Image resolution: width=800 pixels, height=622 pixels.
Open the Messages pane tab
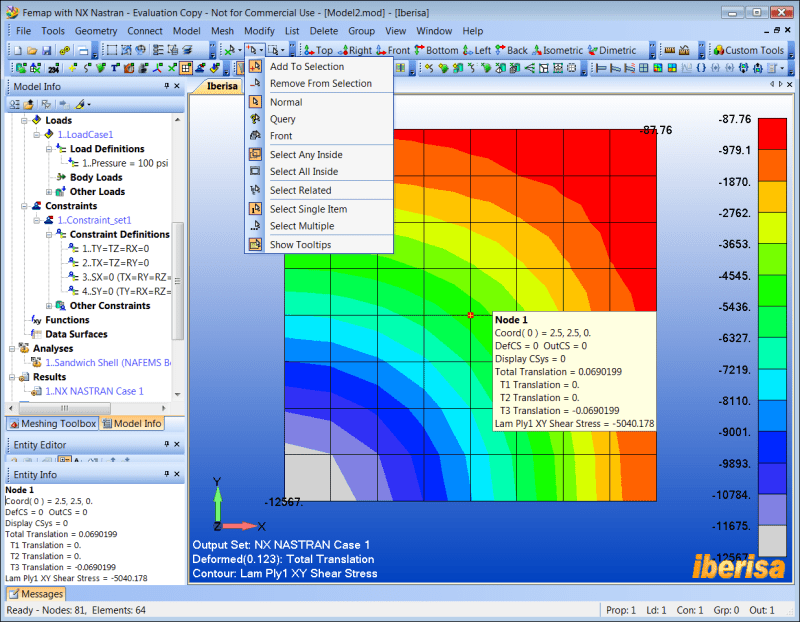pos(36,594)
